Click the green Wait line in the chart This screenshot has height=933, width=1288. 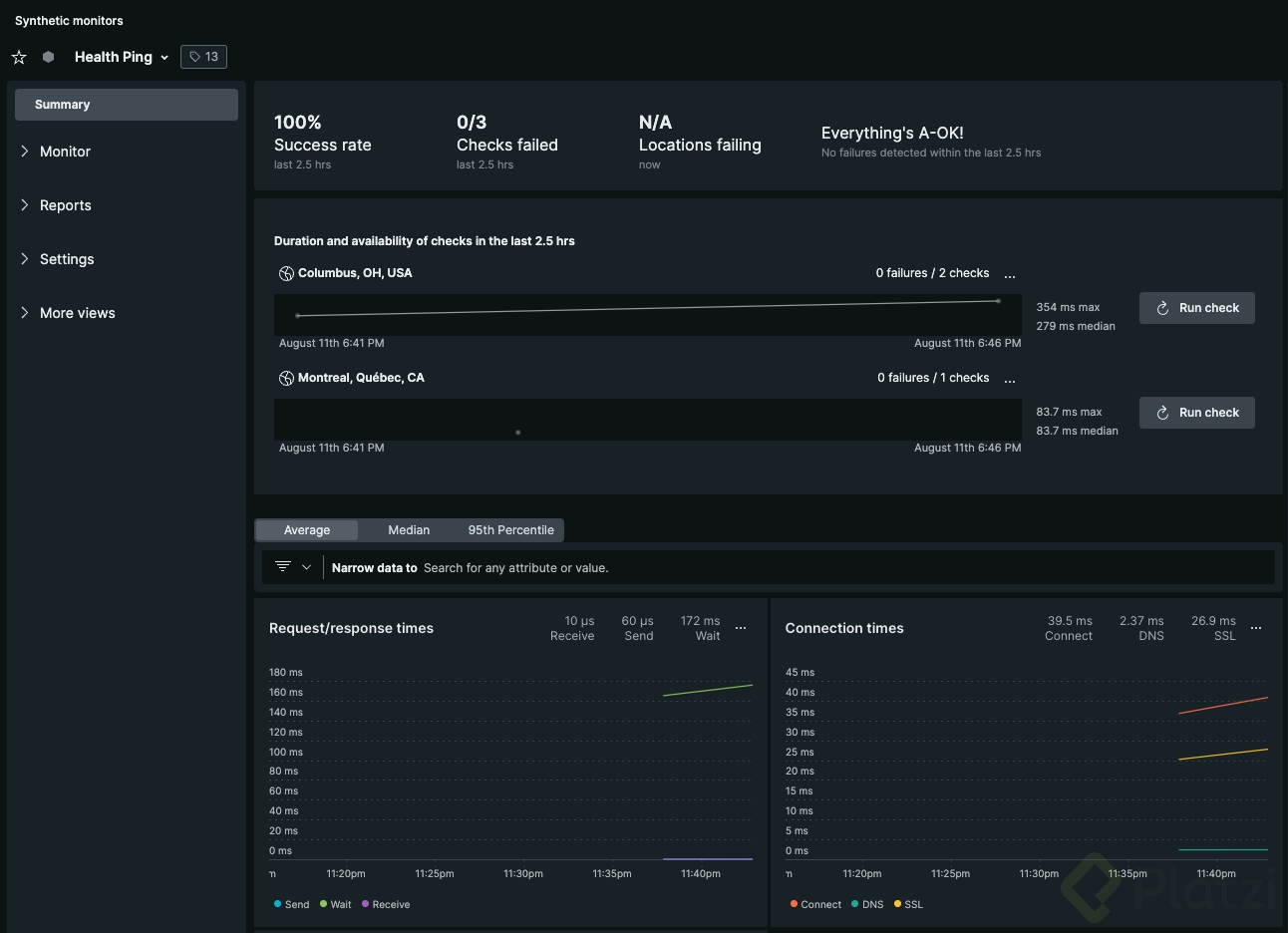[x=708, y=690]
